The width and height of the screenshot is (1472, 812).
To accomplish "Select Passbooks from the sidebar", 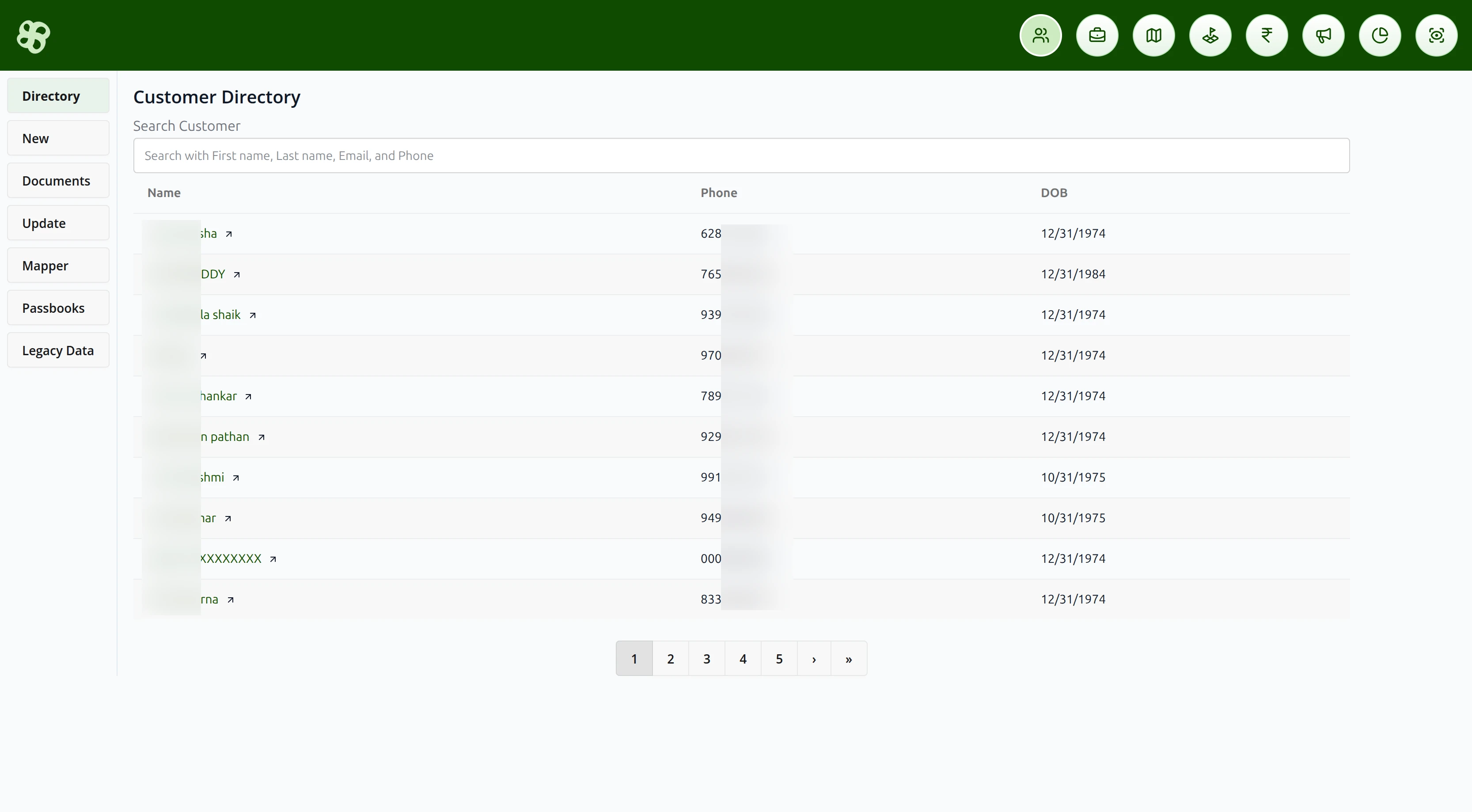I will pos(57,307).
